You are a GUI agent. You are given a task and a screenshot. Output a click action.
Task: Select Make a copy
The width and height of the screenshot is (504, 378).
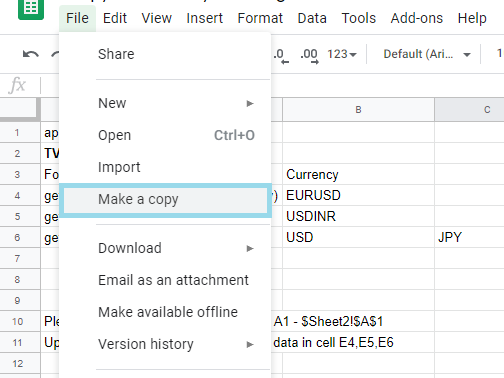[165, 199]
